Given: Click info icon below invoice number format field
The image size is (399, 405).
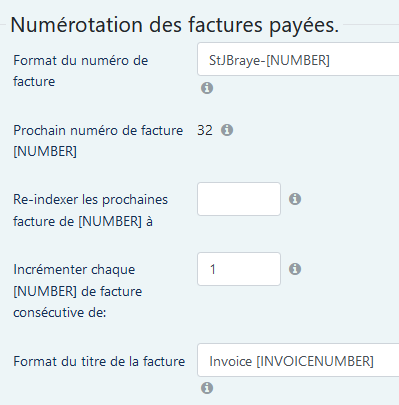Looking at the screenshot, I should coord(207,88).
